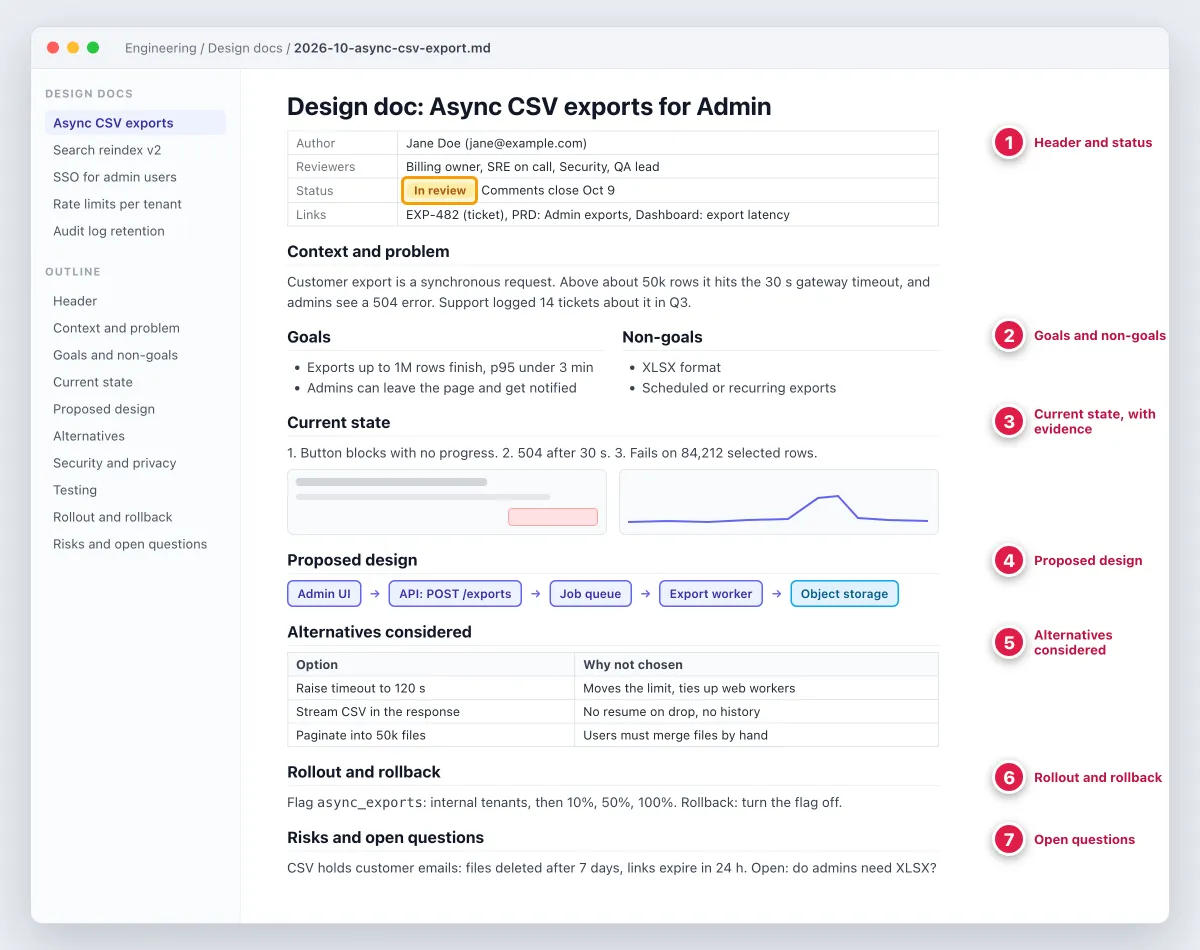Image resolution: width=1200 pixels, height=950 pixels.
Task: Open the latency chart thumbnail
Action: [779, 502]
